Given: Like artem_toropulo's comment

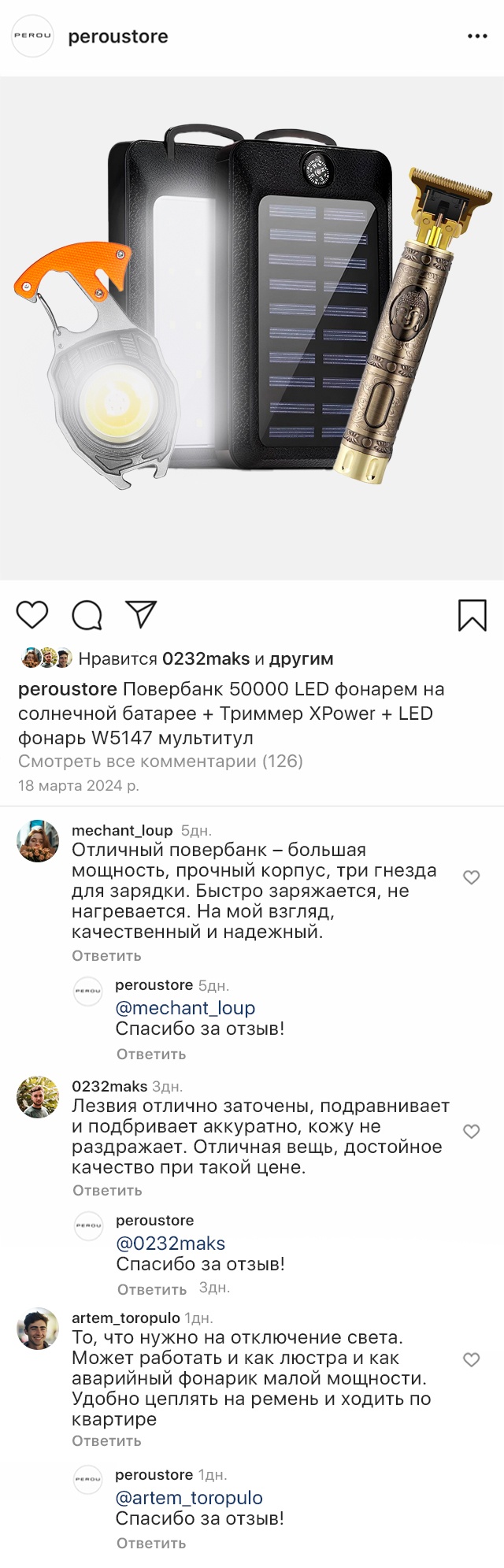Looking at the screenshot, I should pyautogui.click(x=471, y=1359).
